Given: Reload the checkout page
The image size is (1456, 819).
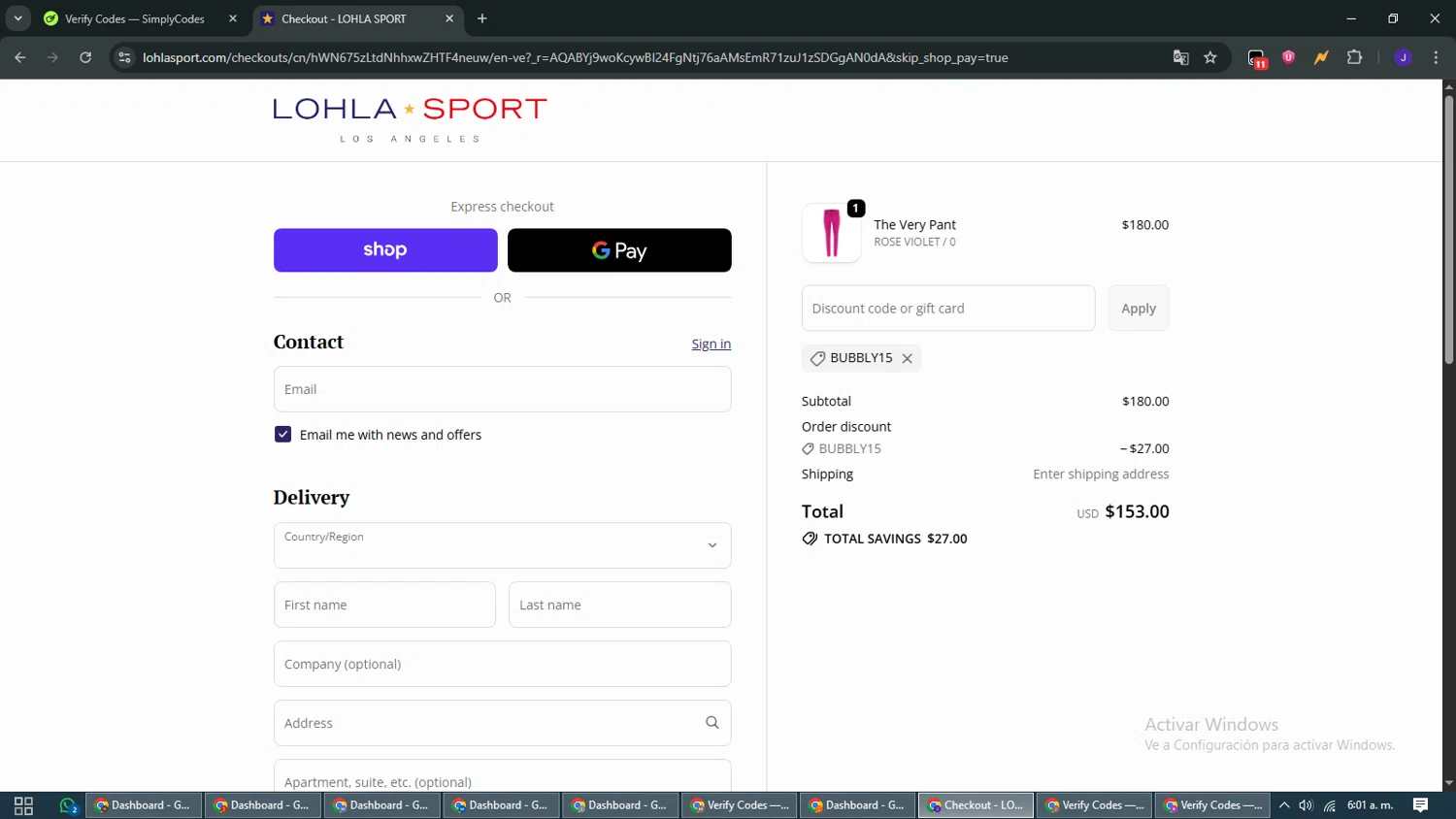Looking at the screenshot, I should tap(85, 57).
